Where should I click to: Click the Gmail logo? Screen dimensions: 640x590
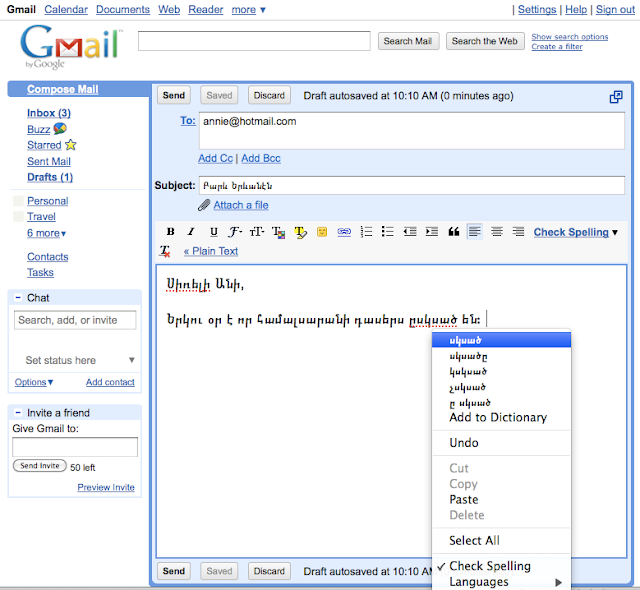tap(71, 46)
